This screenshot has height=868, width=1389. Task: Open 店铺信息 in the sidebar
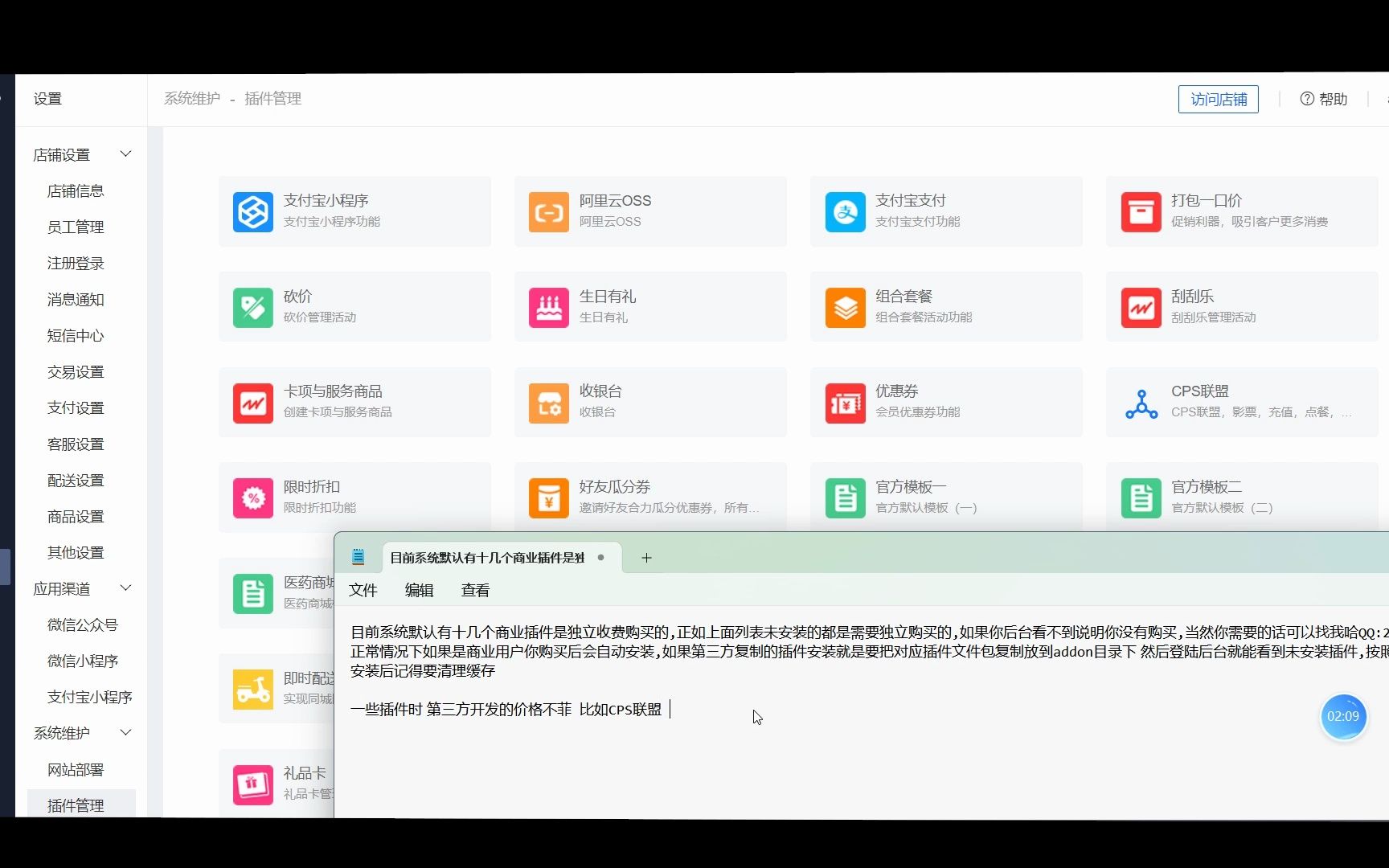(76, 191)
